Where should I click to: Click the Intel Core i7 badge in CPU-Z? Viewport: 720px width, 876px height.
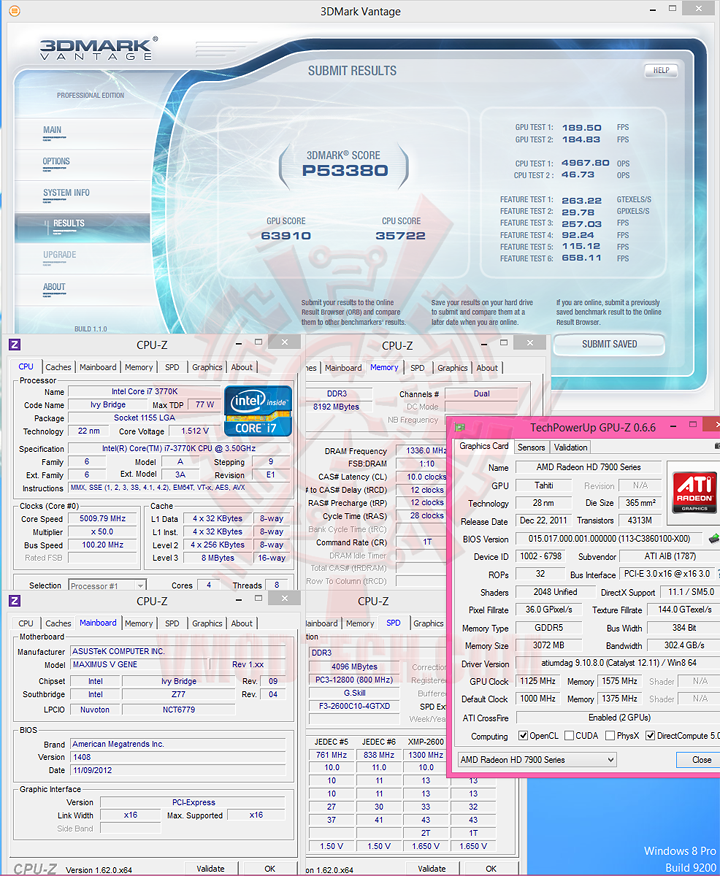click(258, 411)
